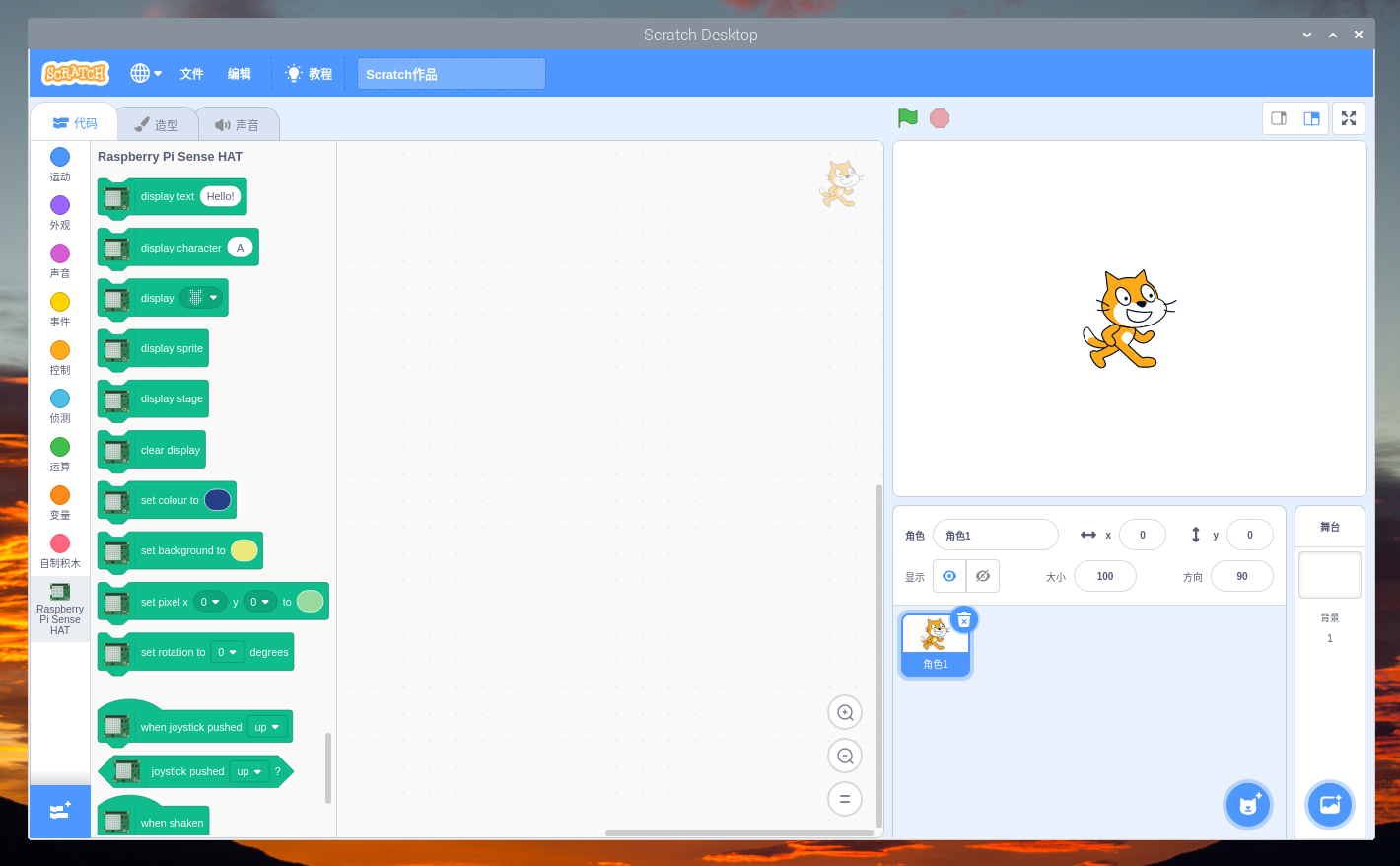
Task: Select the 舞台 backdrop thumbnail
Action: (1330, 575)
